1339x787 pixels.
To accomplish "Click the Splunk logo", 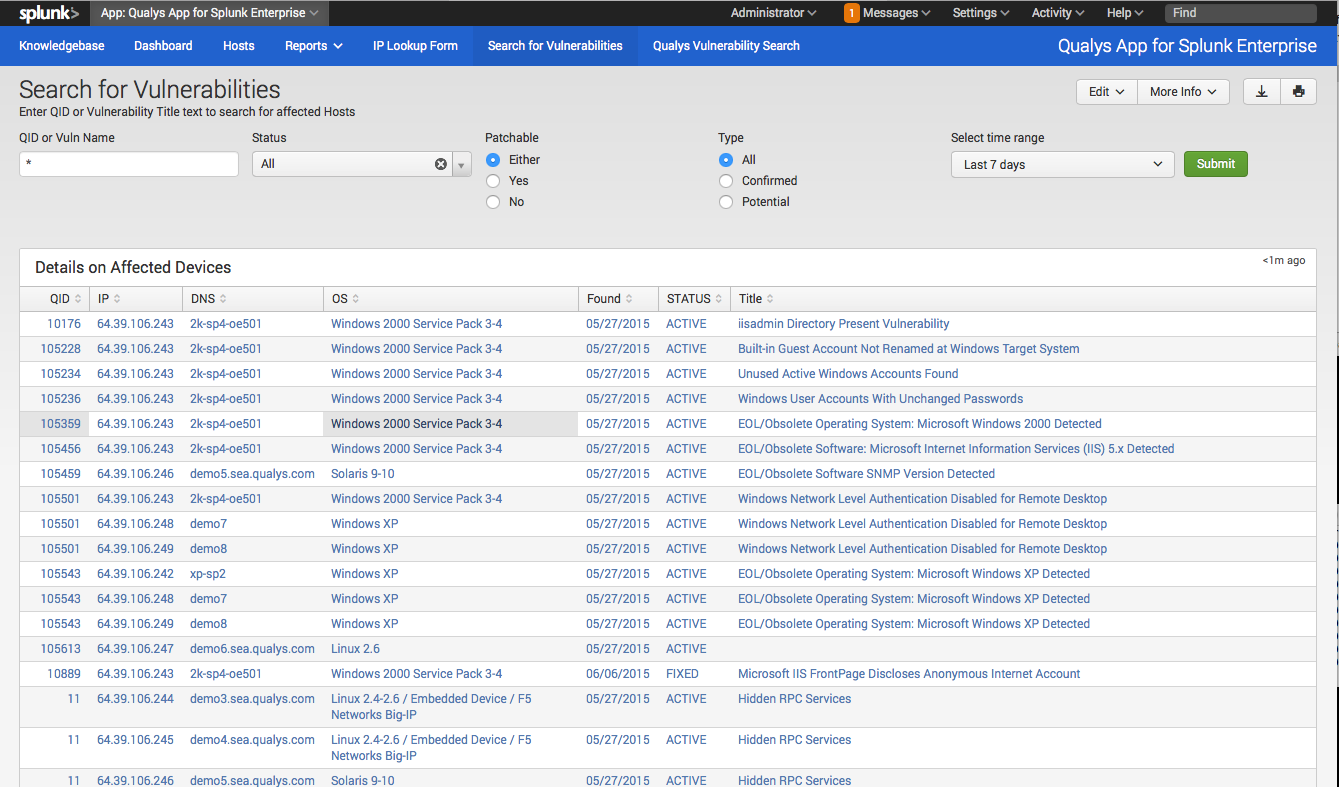I will [x=49, y=13].
